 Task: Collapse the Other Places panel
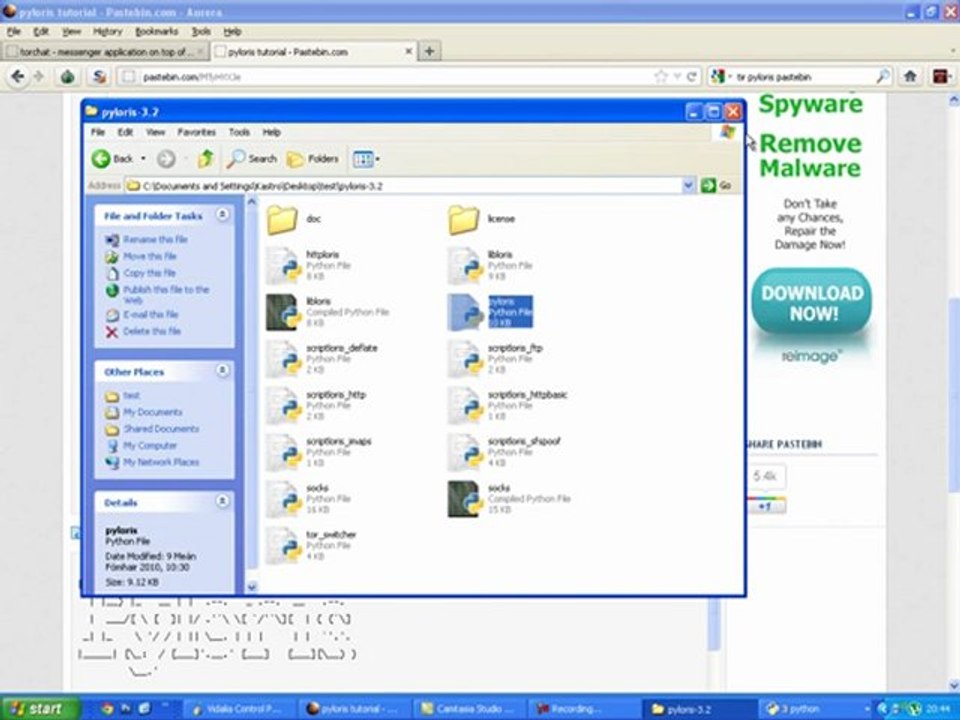click(223, 371)
